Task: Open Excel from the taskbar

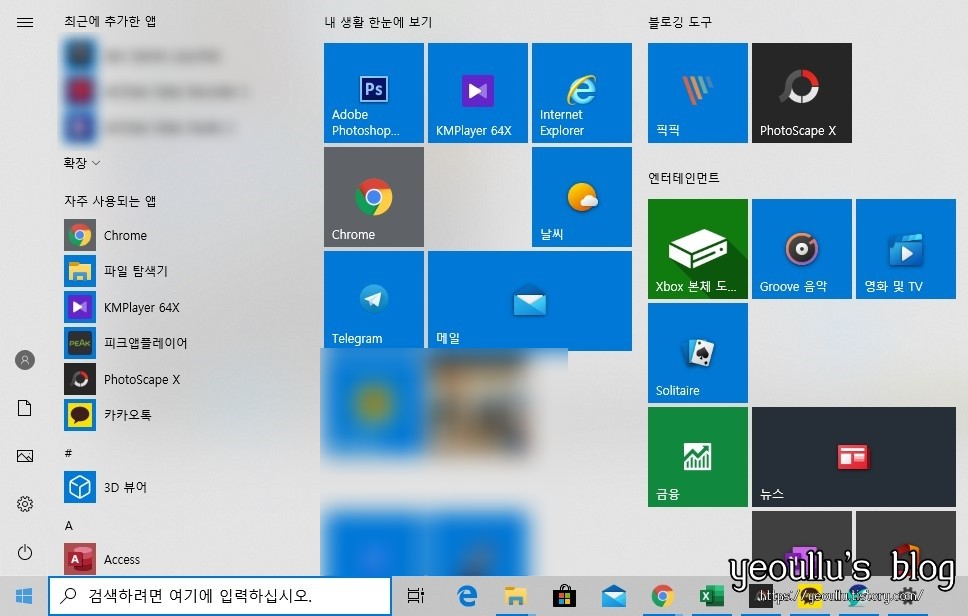Action: (x=711, y=596)
